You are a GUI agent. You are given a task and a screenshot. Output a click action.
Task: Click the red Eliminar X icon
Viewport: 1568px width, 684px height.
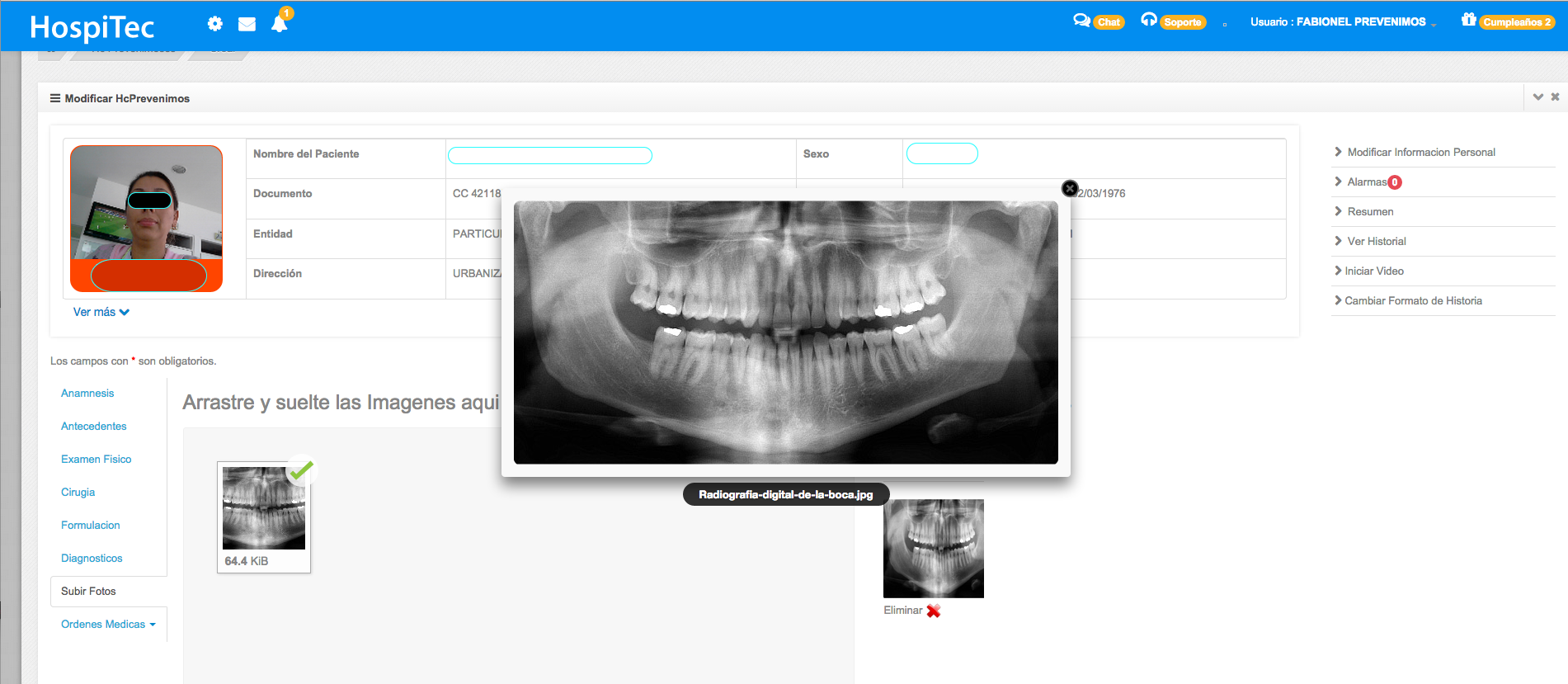934,611
